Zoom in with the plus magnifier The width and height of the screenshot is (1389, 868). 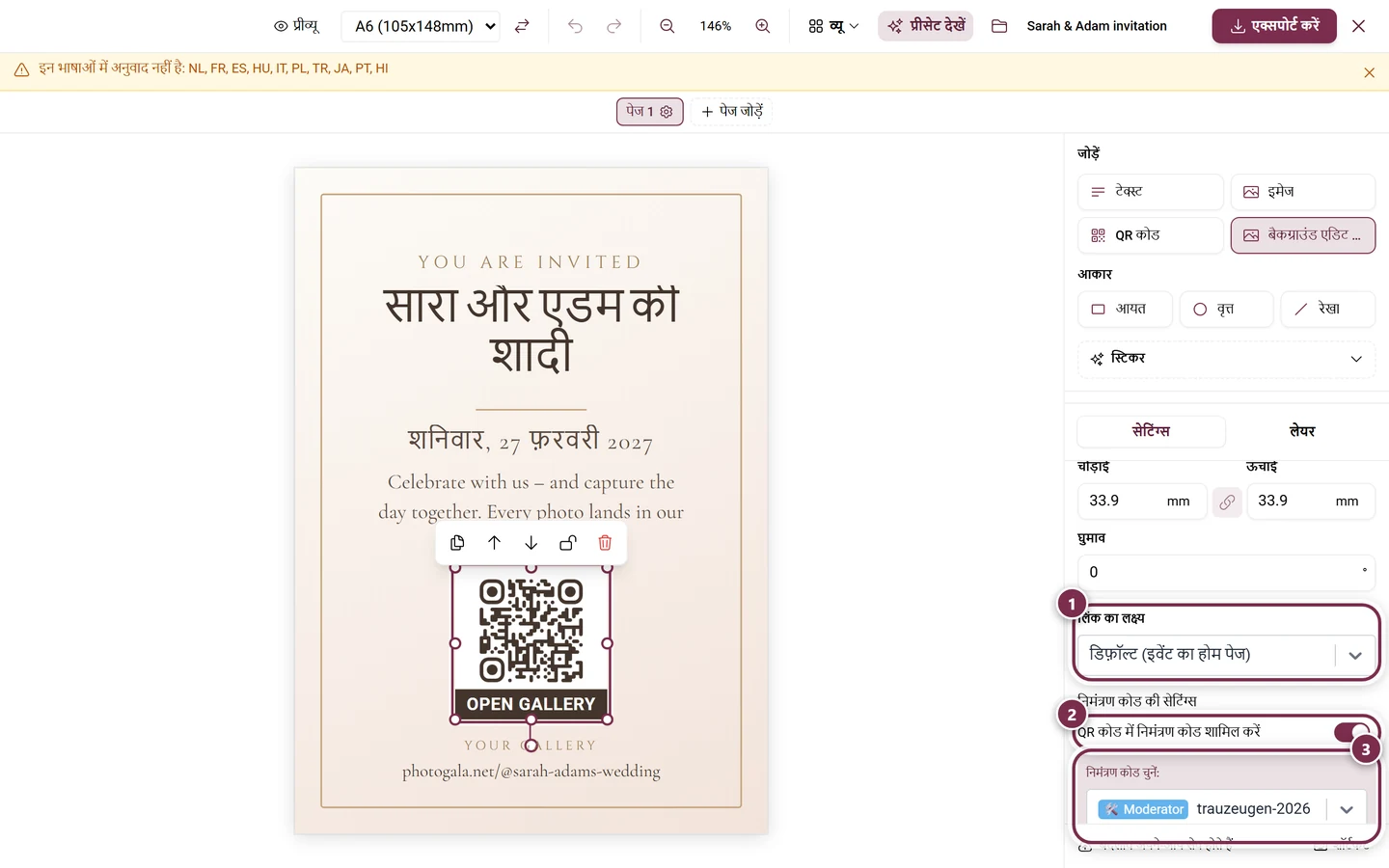(762, 26)
